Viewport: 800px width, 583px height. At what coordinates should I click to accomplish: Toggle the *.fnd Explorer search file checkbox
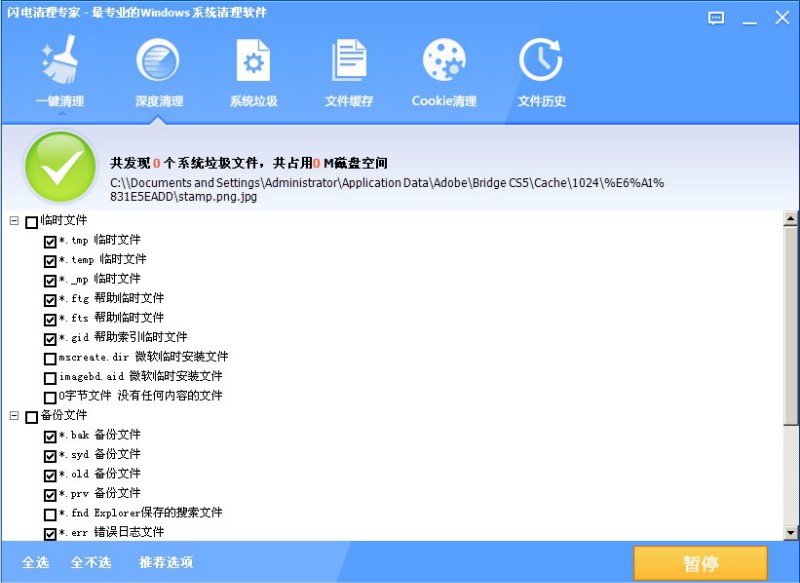[x=50, y=515]
